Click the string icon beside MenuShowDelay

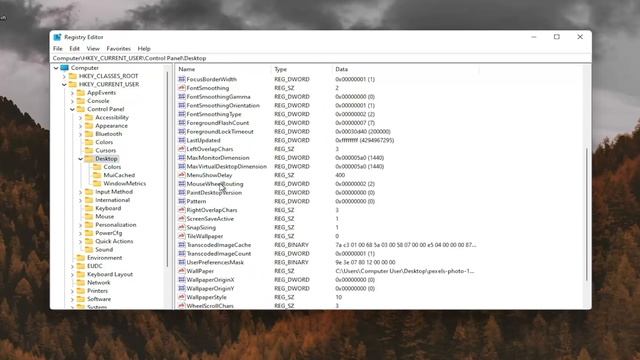pyautogui.click(x=182, y=175)
